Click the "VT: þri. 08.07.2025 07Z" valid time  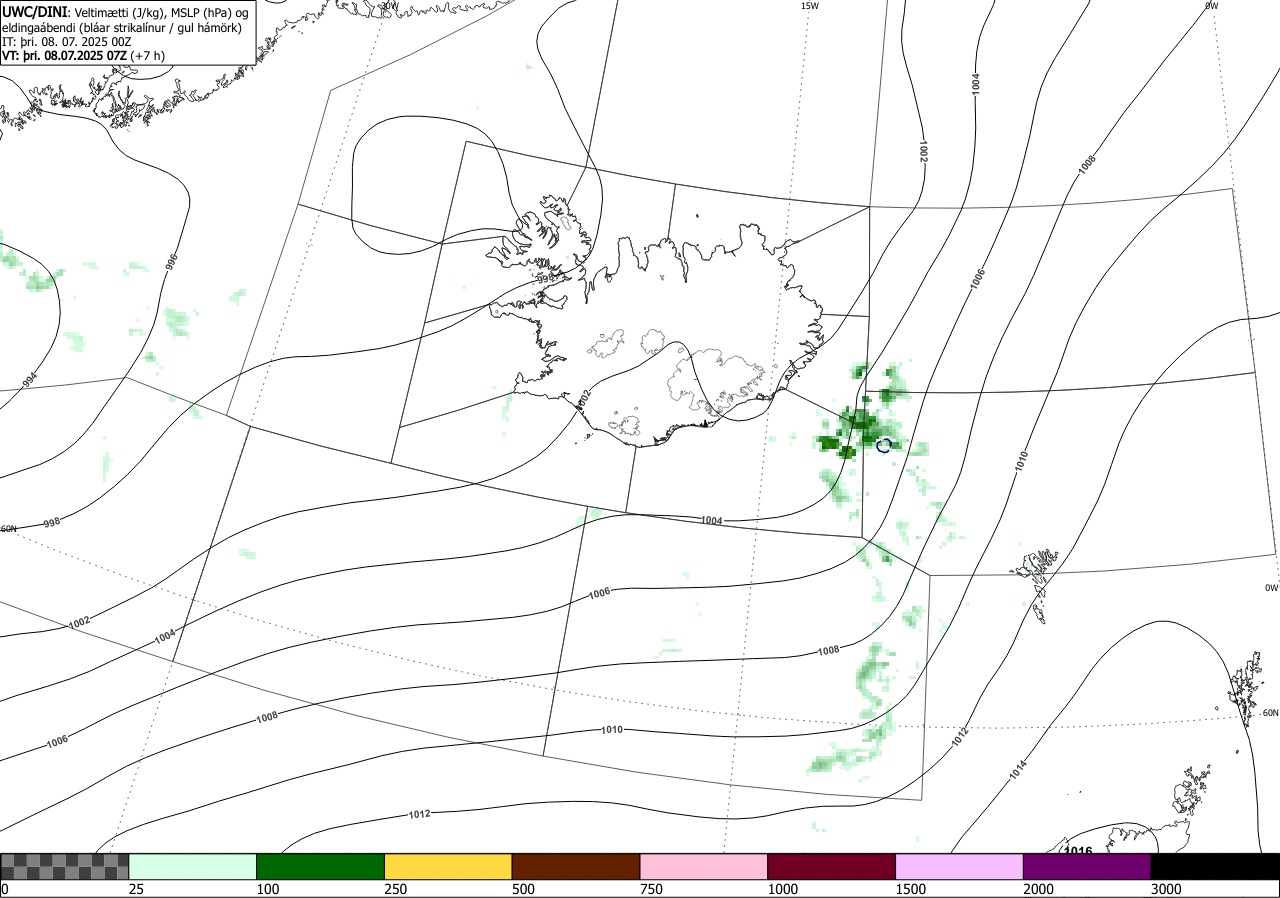tap(65, 56)
